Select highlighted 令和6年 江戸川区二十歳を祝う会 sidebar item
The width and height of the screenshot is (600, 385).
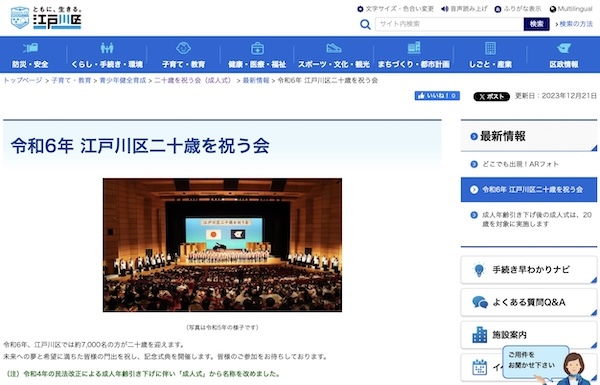coord(529,189)
